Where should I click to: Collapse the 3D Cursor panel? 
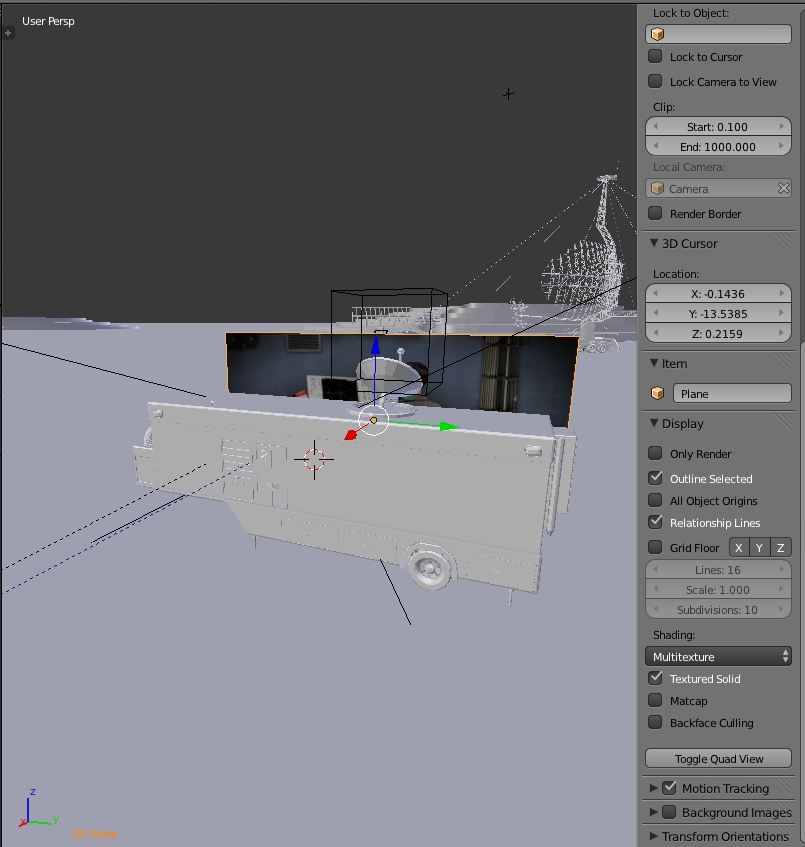tap(654, 243)
